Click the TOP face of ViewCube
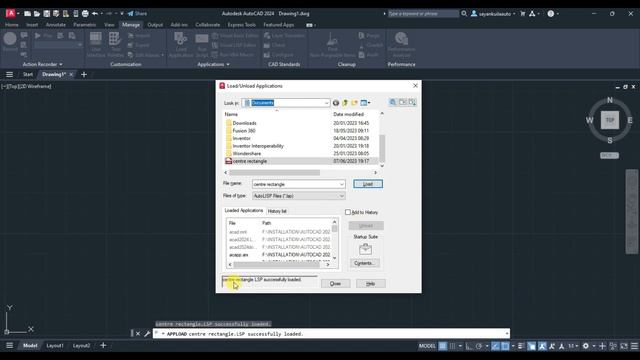Viewport: 640px width, 360px height. 609,120
